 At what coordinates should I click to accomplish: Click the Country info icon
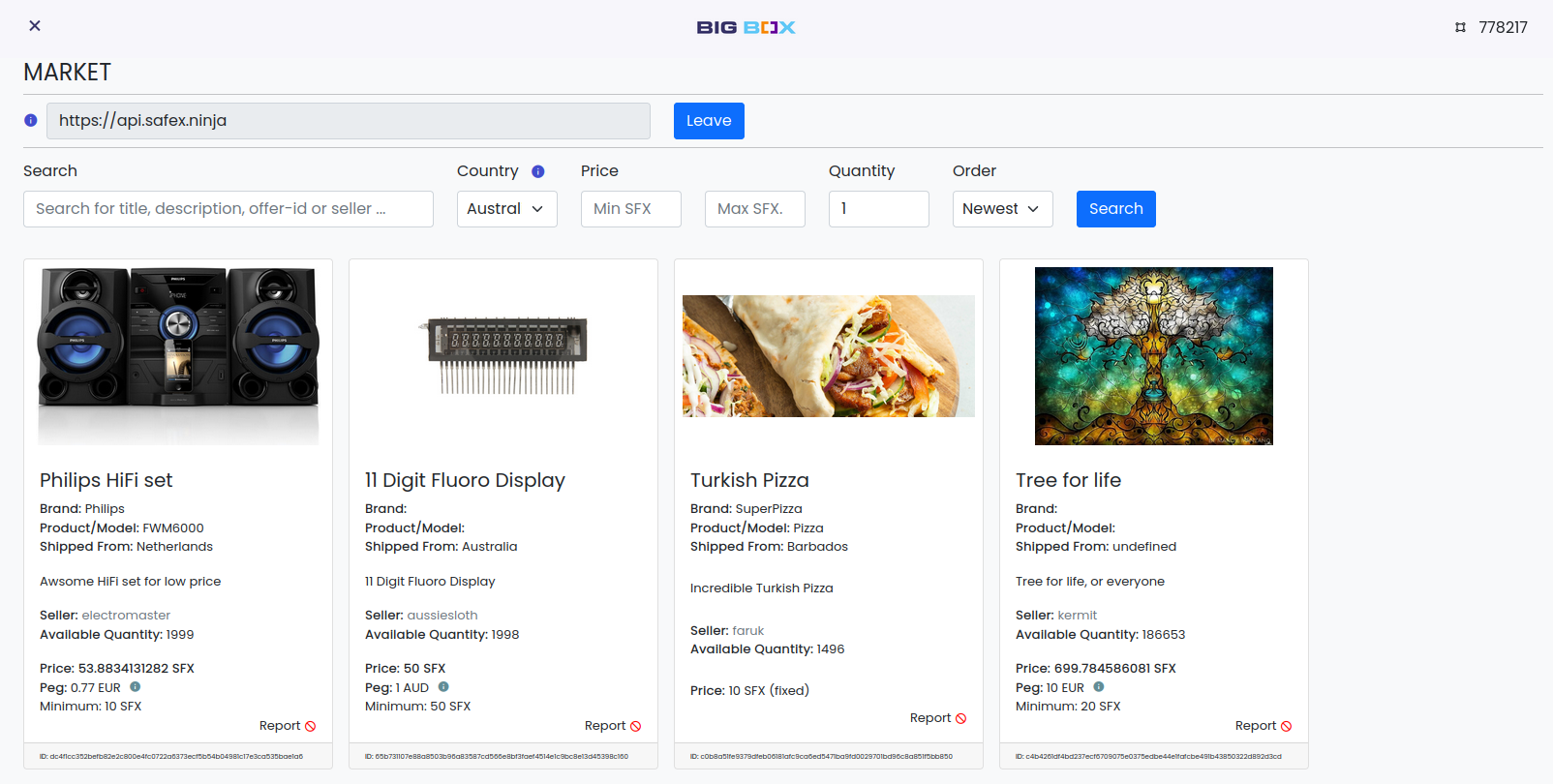point(538,171)
